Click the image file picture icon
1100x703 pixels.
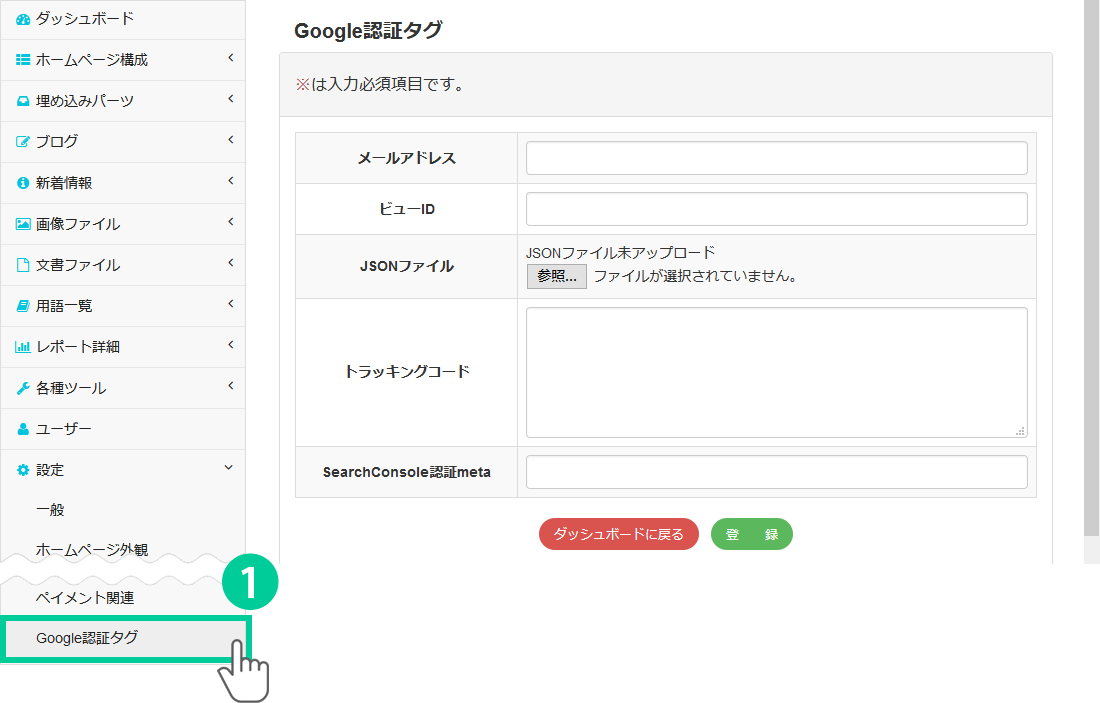coord(23,224)
